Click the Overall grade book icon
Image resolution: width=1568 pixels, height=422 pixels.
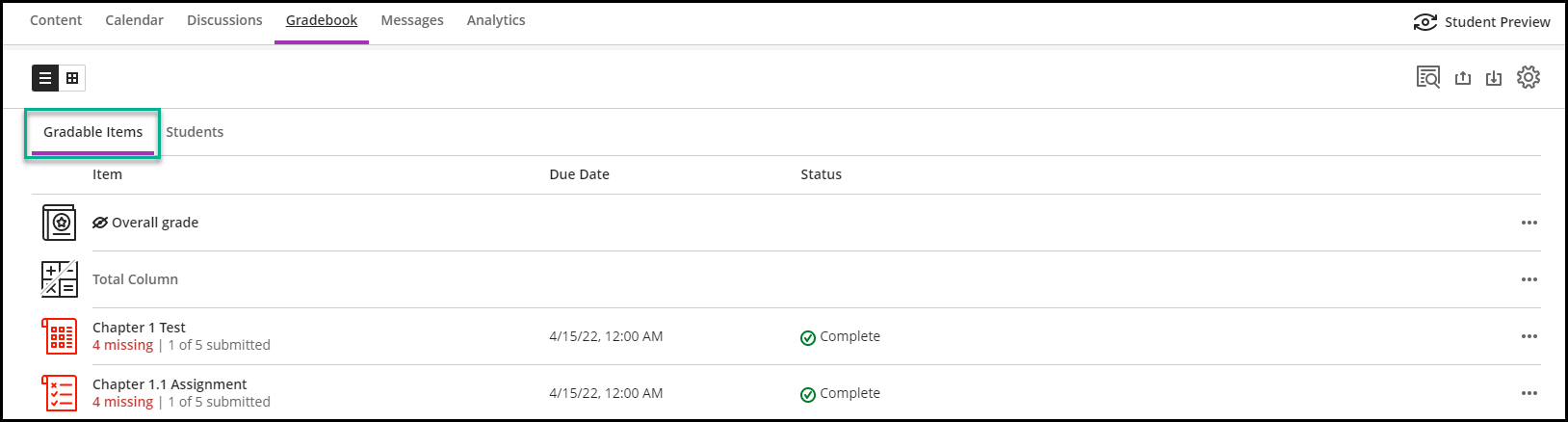(x=59, y=223)
